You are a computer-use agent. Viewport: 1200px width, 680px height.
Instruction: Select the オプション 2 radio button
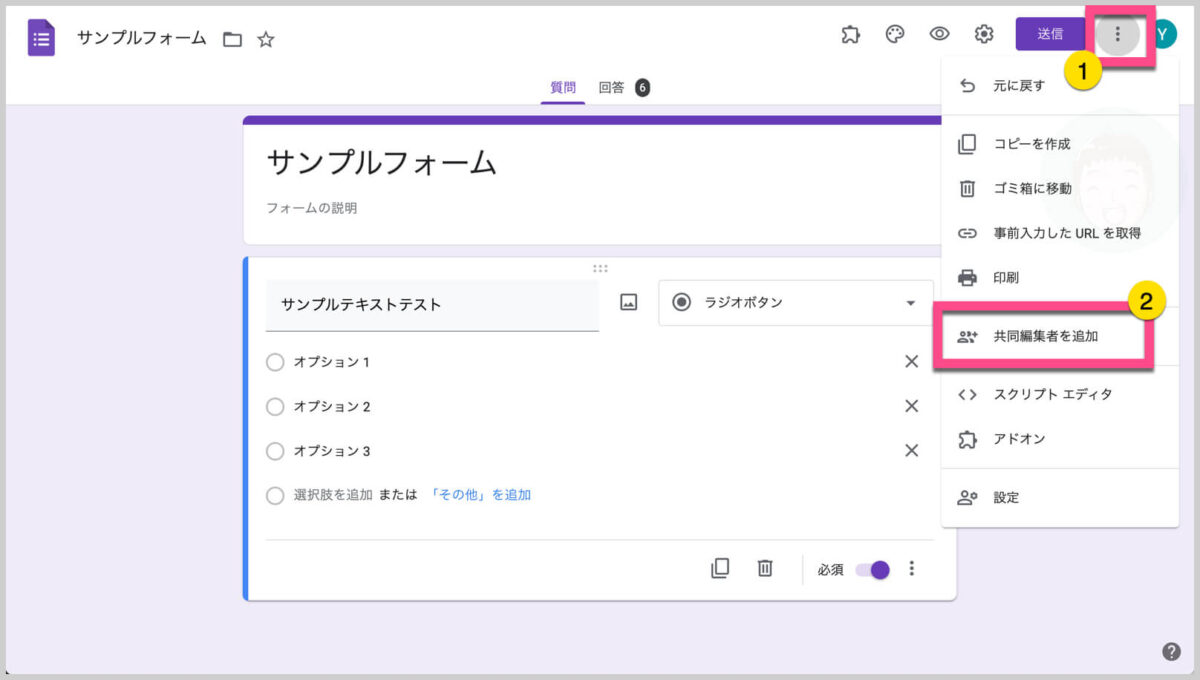coord(275,407)
